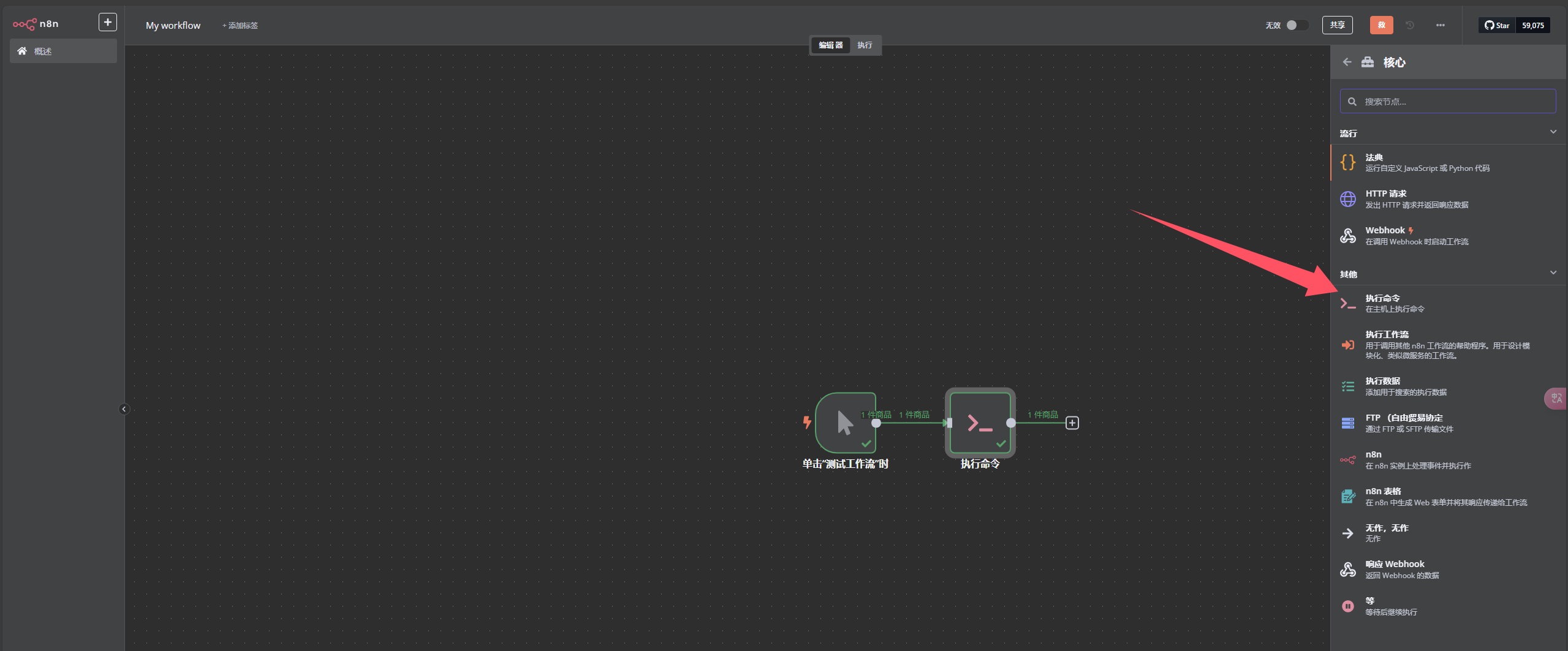Toggle the workflow active switch
Viewport: 1568px width, 651px height.
[1295, 25]
